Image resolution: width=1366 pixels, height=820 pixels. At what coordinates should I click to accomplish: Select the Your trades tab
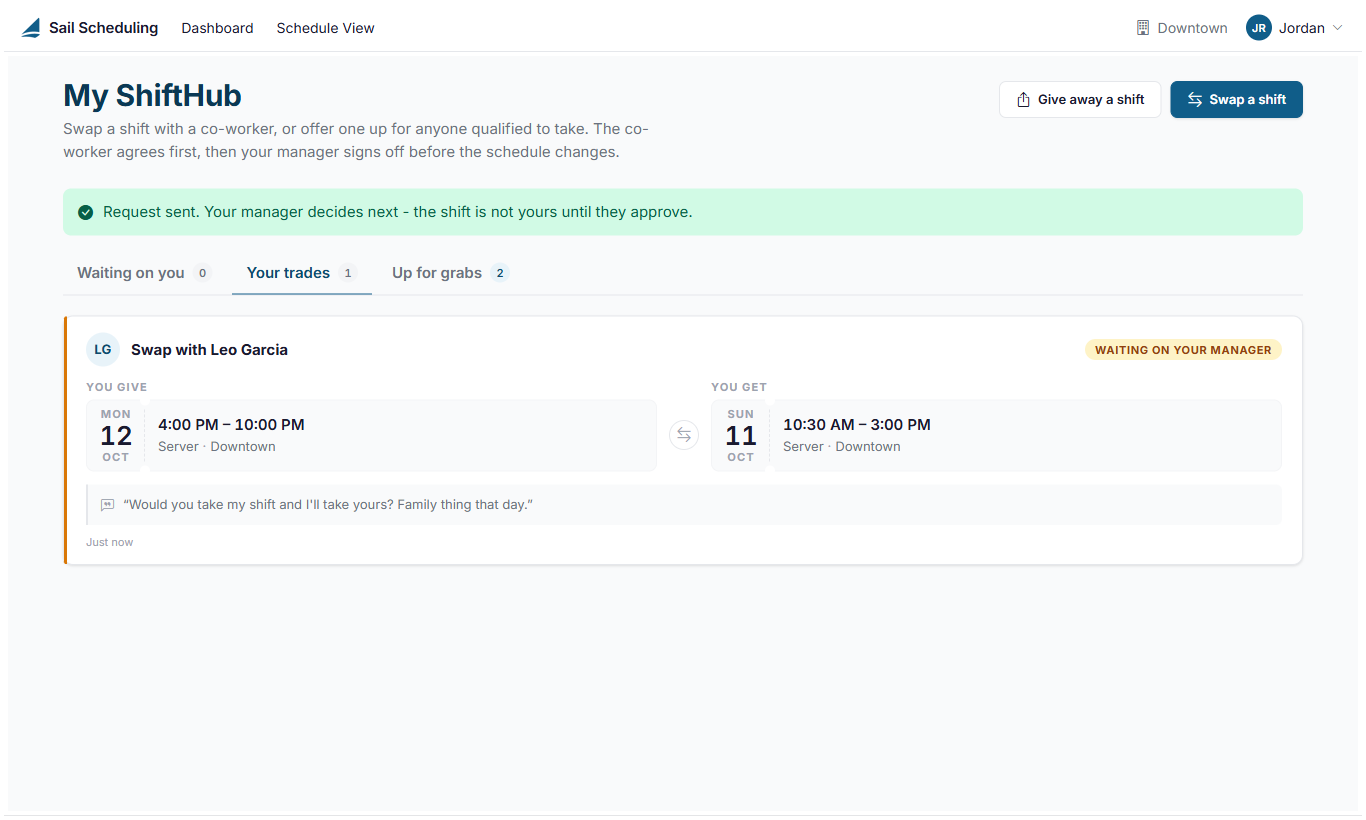click(302, 273)
